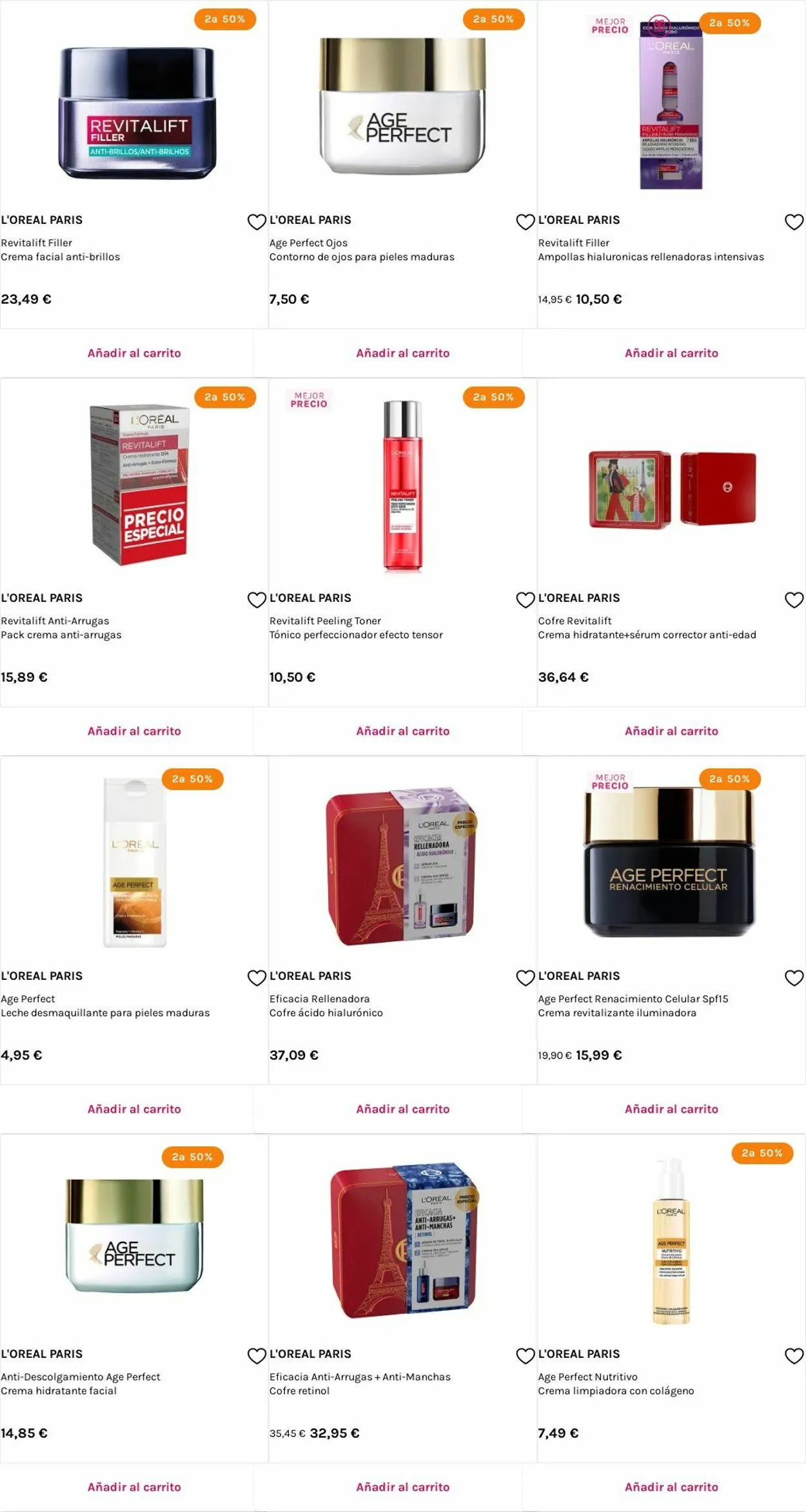Wishlist heart for Age Perfect Renacimiento Celular
Screen dimensions: 806x1512
794,978
